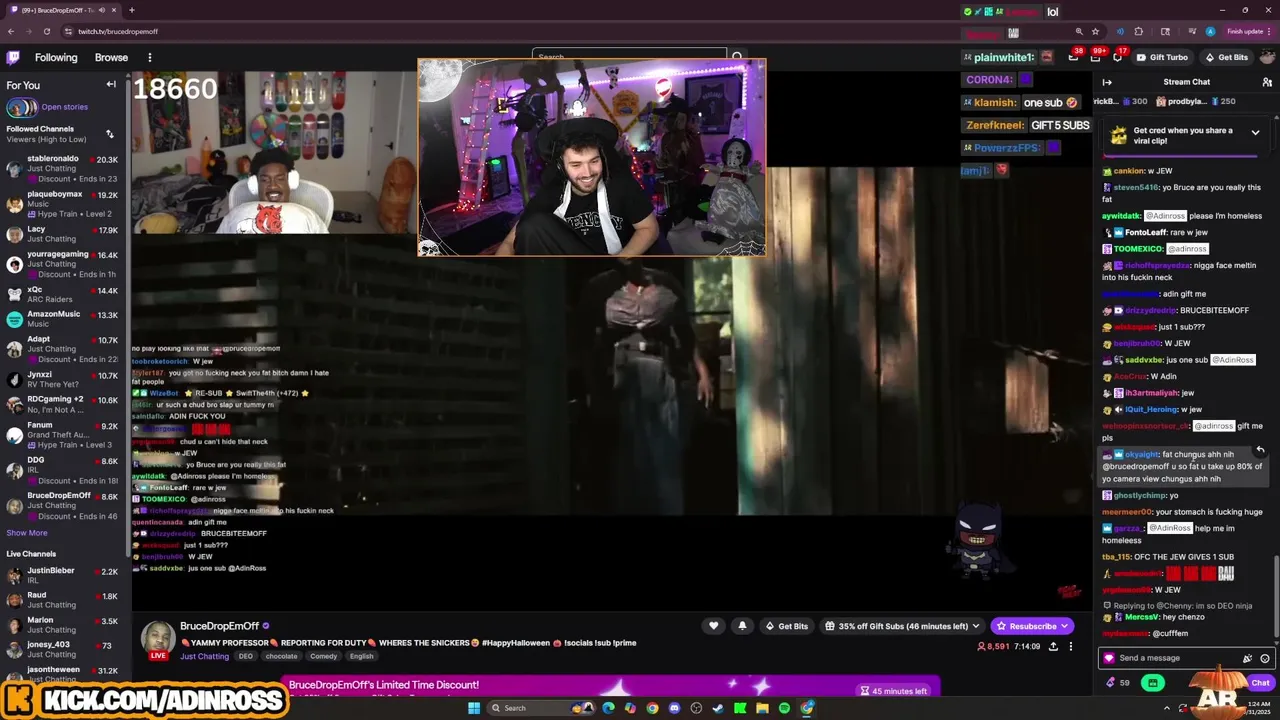The image size is (1280, 720).
Task: Click Show More under followed channels
Action: (x=27, y=533)
